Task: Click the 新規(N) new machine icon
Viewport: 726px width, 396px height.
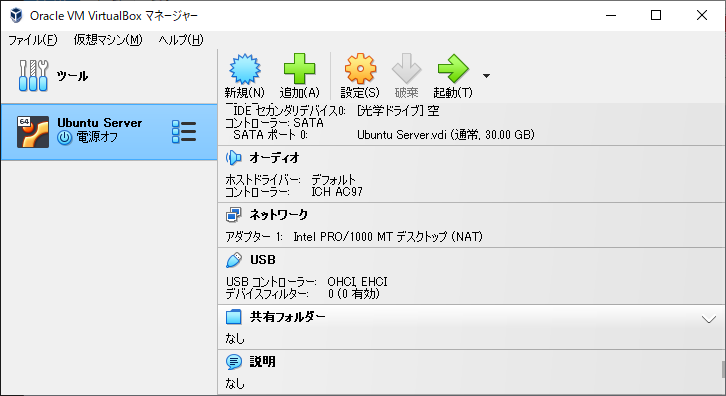Action: pos(245,69)
